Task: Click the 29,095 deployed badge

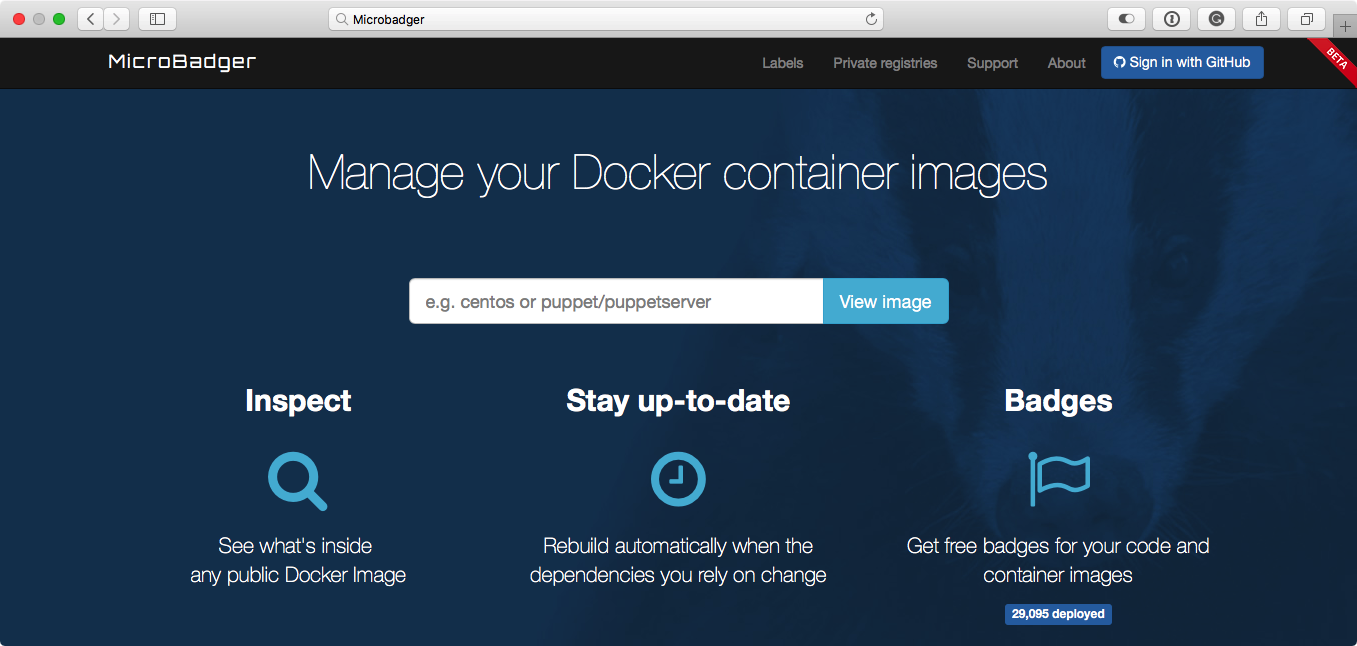Action: (x=1058, y=614)
